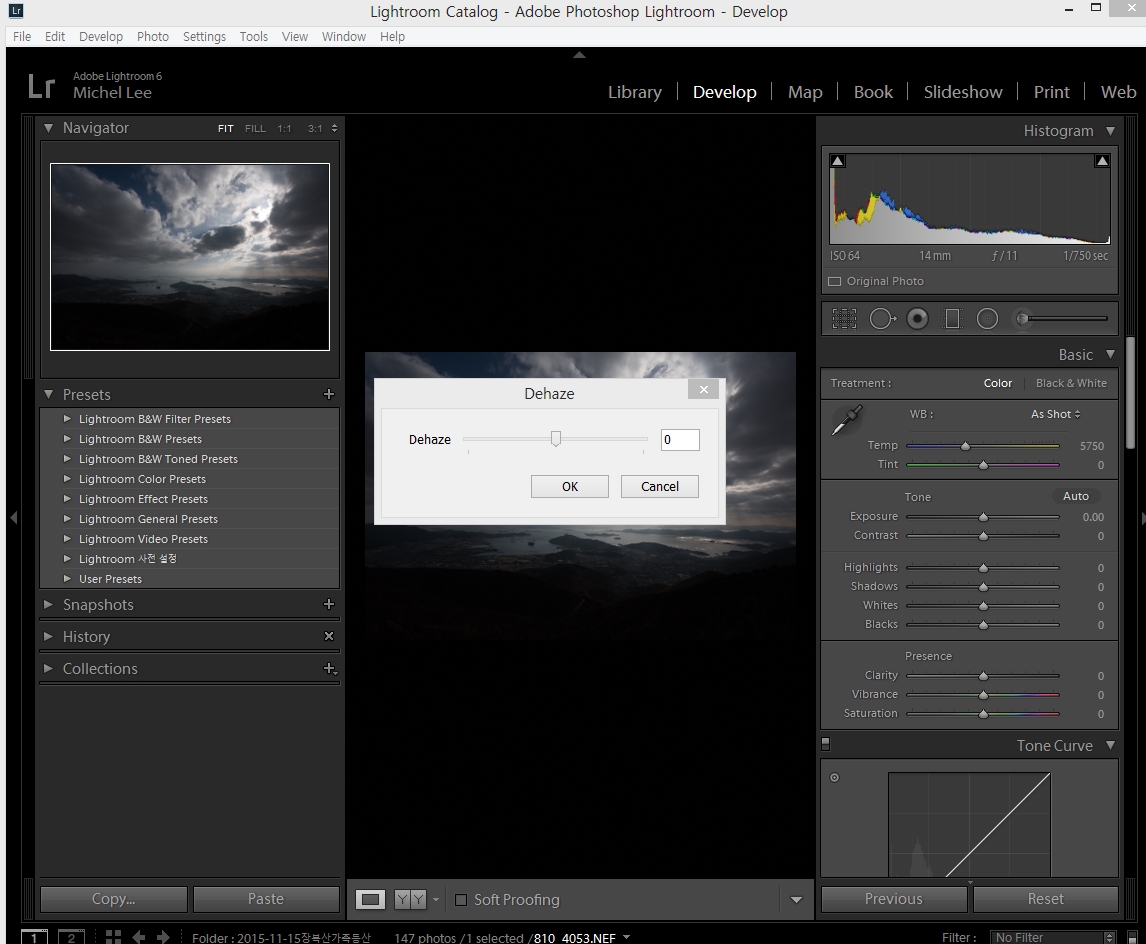1146x944 pixels.
Task: Open the Photo menu
Action: (152, 36)
